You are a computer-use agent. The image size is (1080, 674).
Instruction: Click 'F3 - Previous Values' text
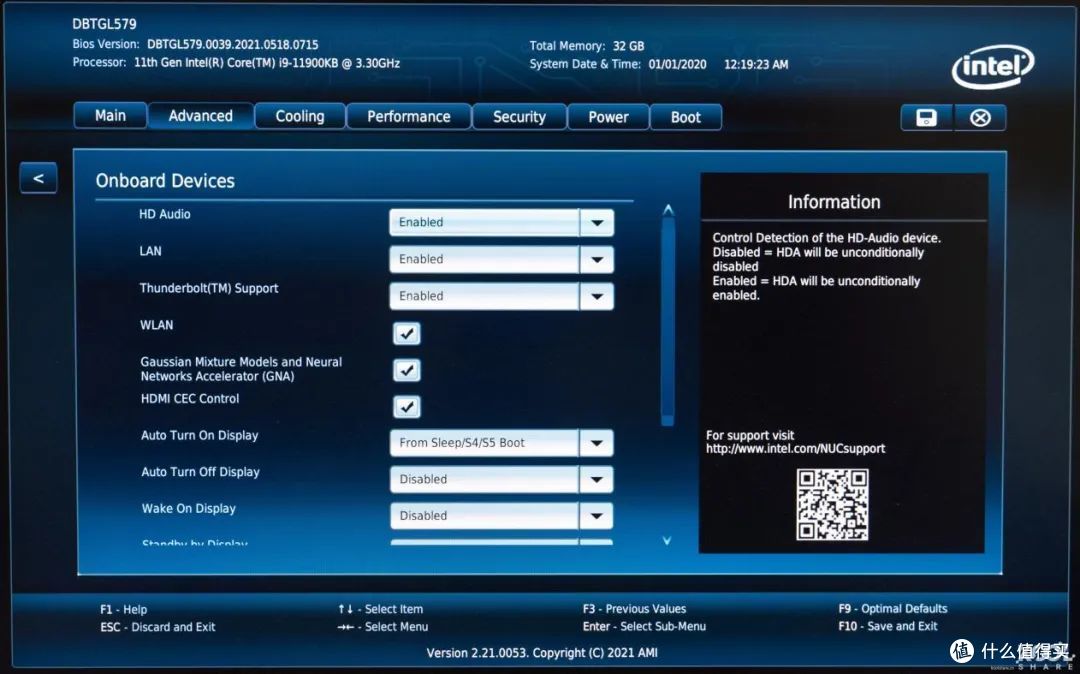[634, 609]
